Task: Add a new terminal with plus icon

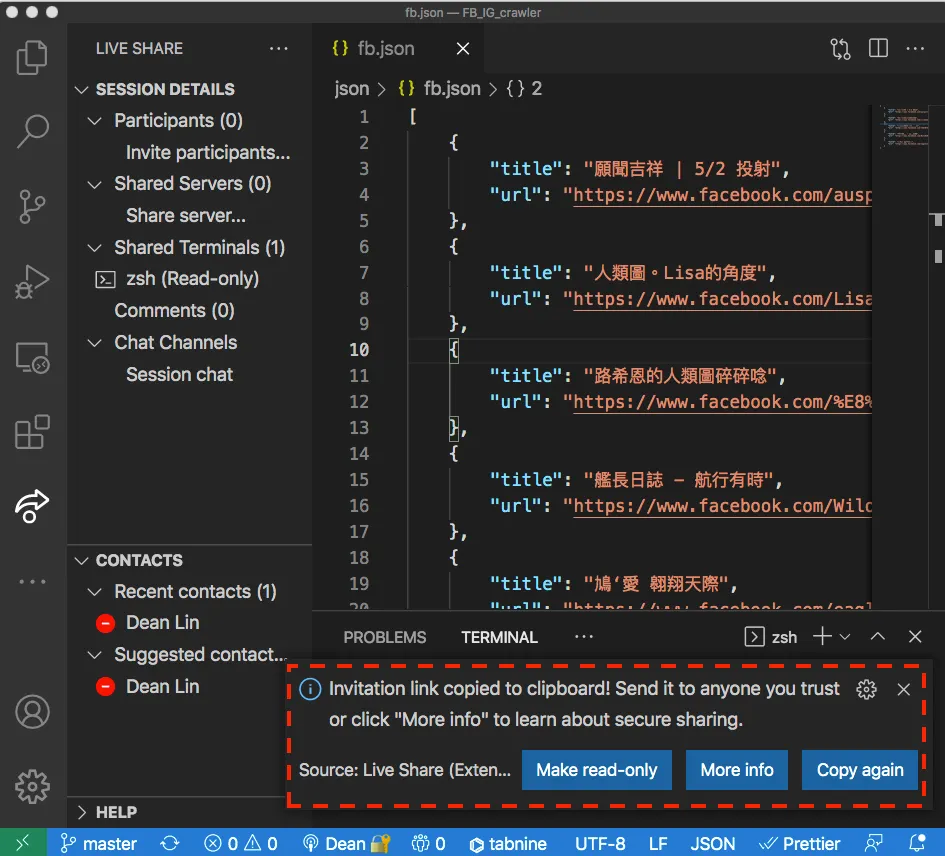Action: click(x=822, y=636)
